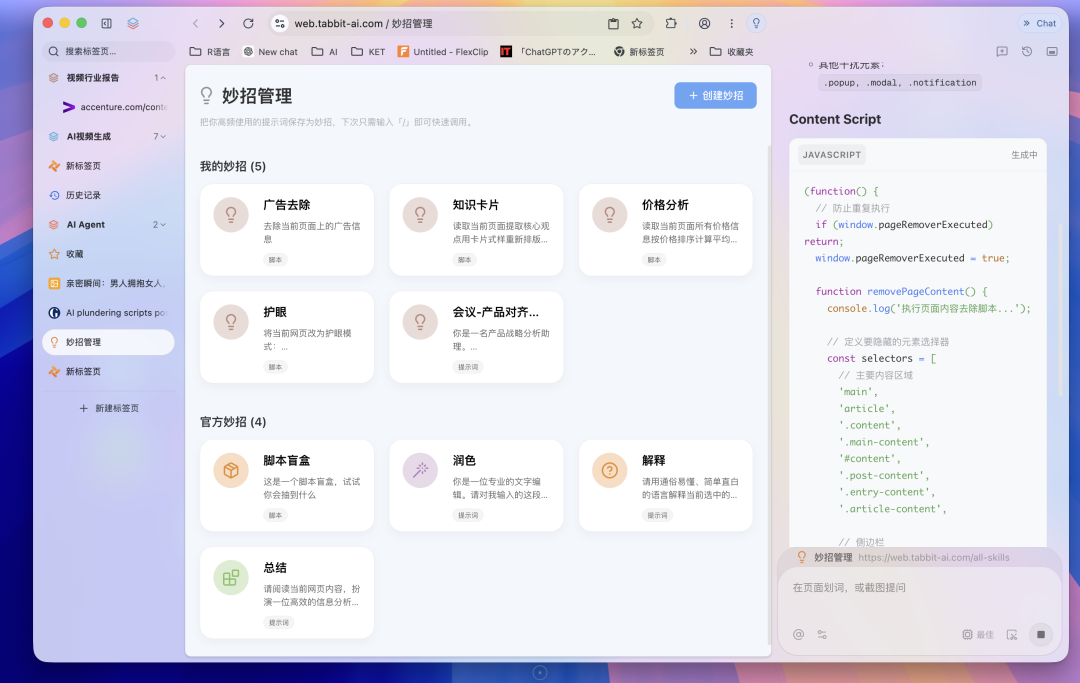Viewport: 1080px width, 683px height.
Task: Open the 收藏夹 bookmarks folder
Action: click(731, 52)
